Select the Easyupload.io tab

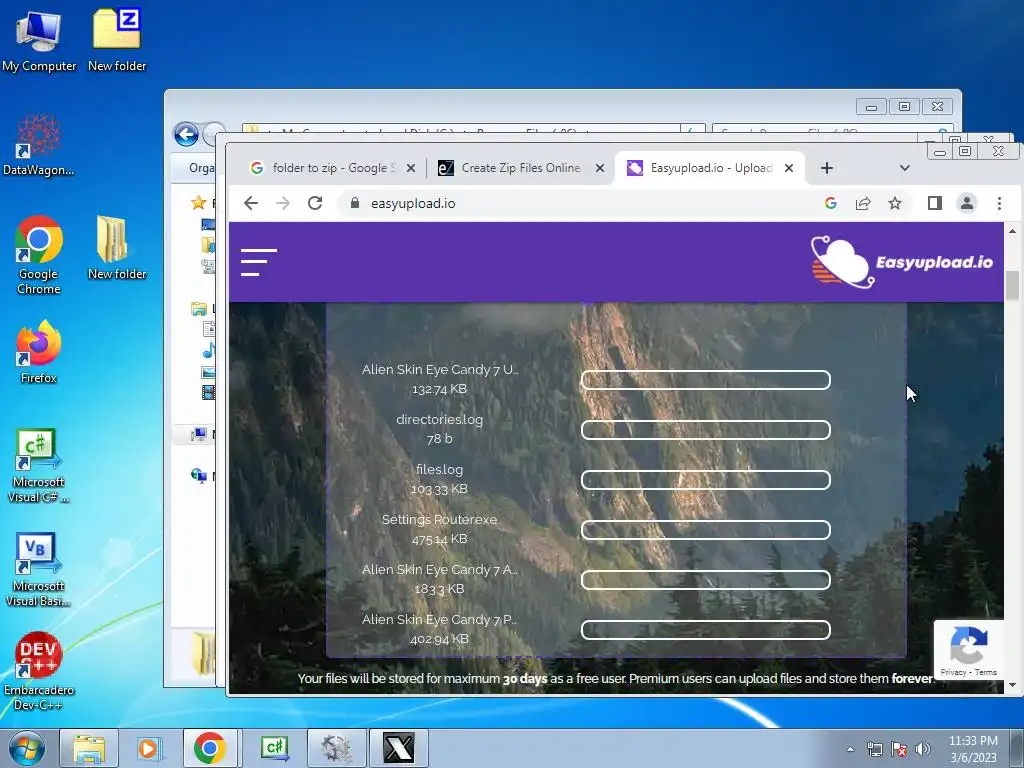(x=711, y=168)
